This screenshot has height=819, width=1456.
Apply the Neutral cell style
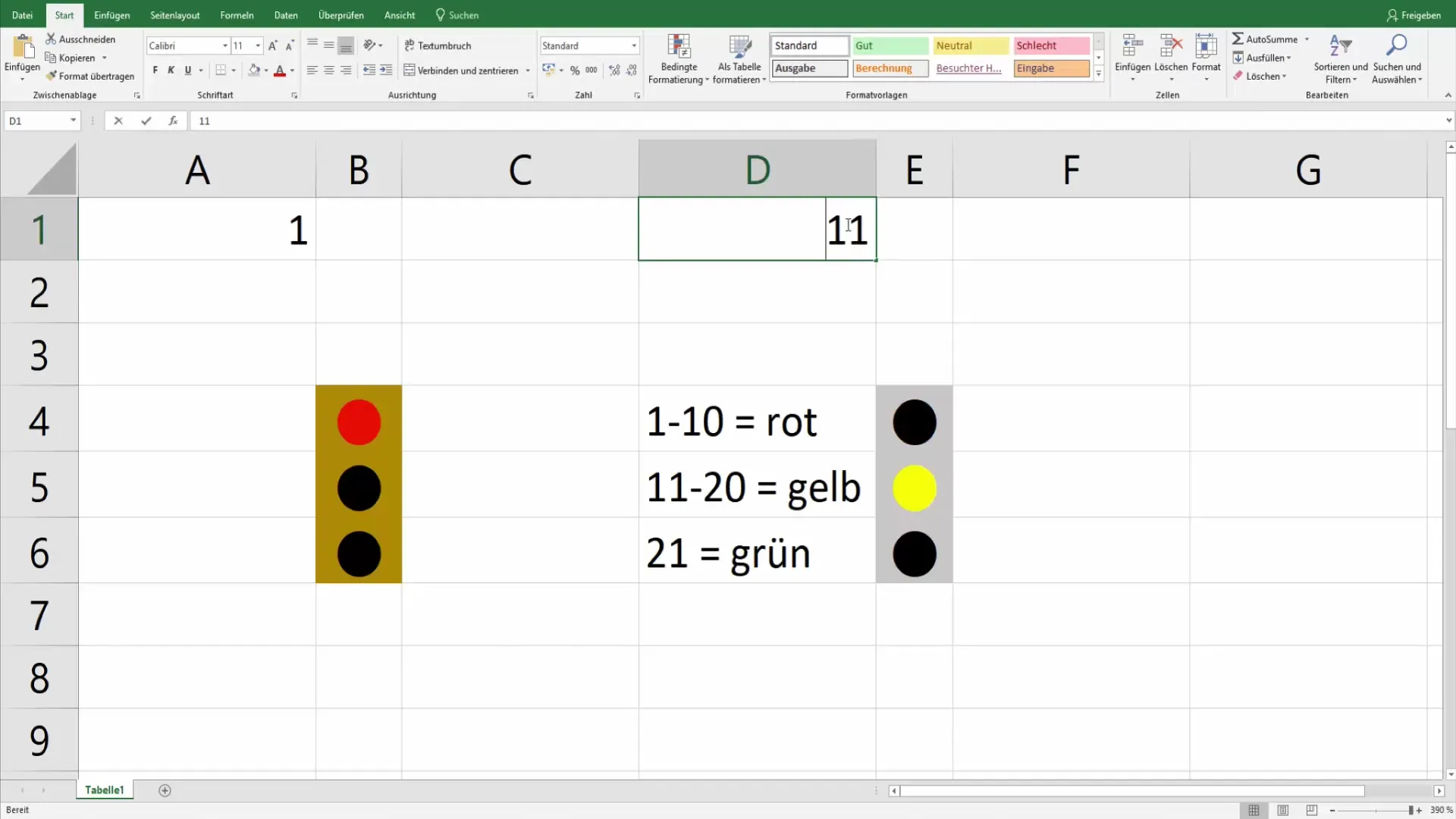pyautogui.click(x=971, y=45)
